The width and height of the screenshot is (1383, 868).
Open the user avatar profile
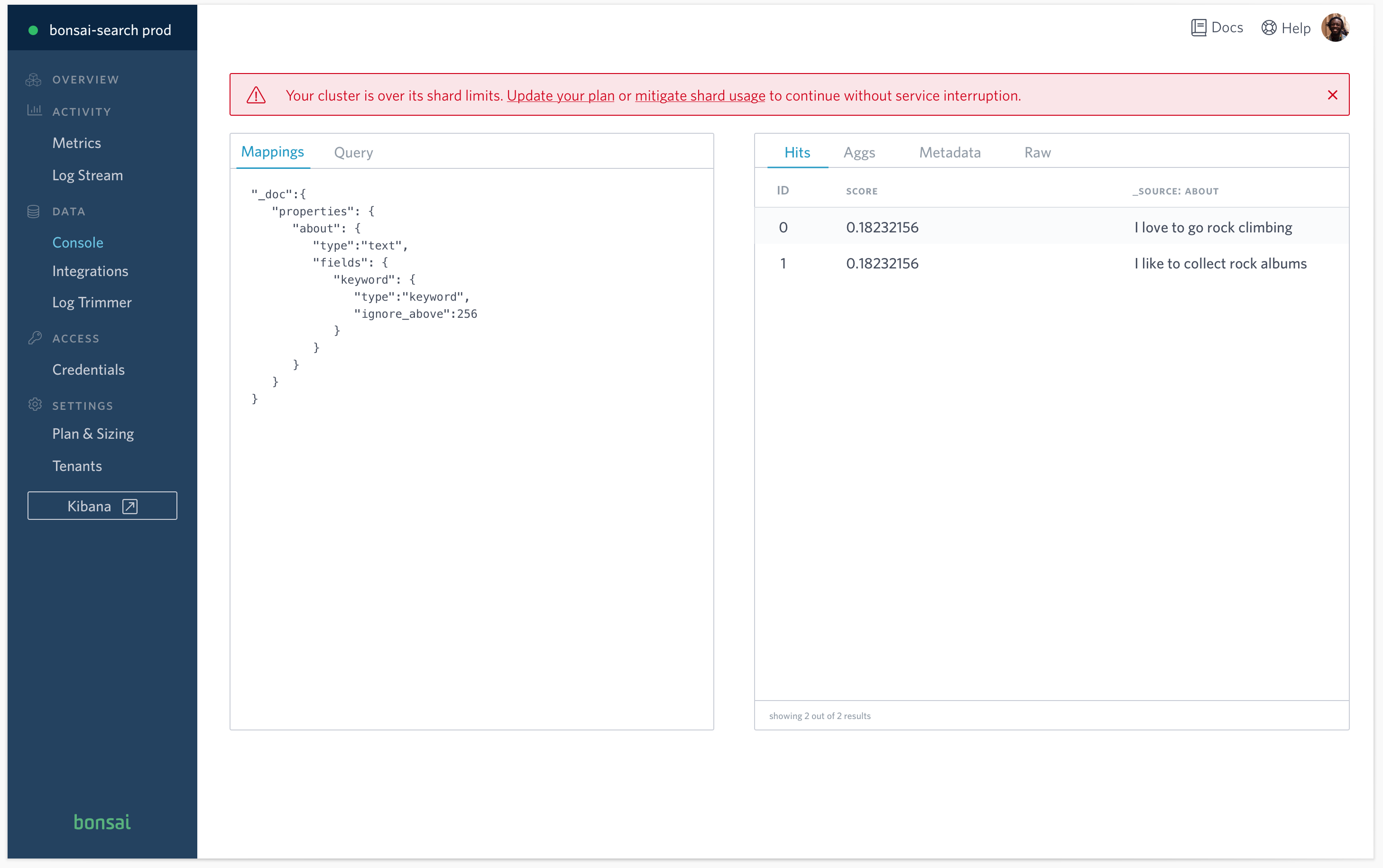[x=1335, y=28]
